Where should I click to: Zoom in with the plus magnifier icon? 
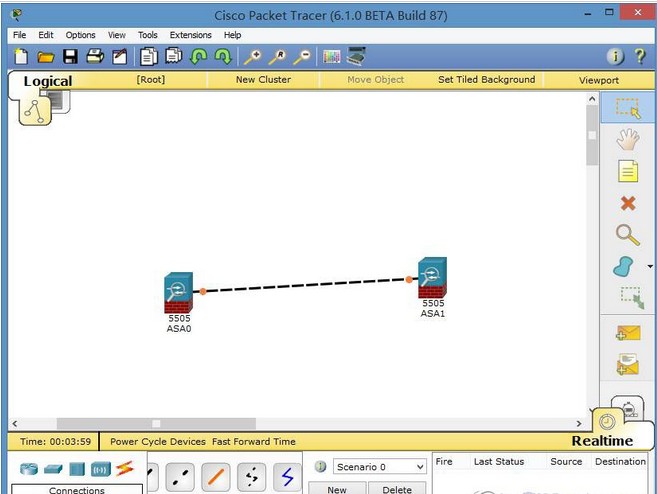(x=253, y=57)
